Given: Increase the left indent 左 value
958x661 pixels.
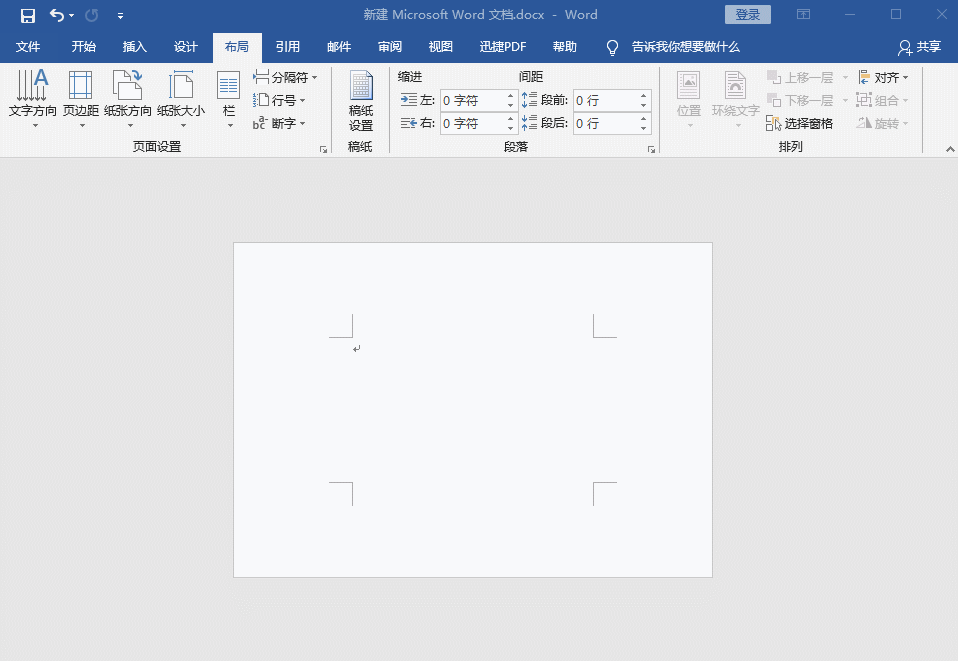Looking at the screenshot, I should click(x=511, y=96).
